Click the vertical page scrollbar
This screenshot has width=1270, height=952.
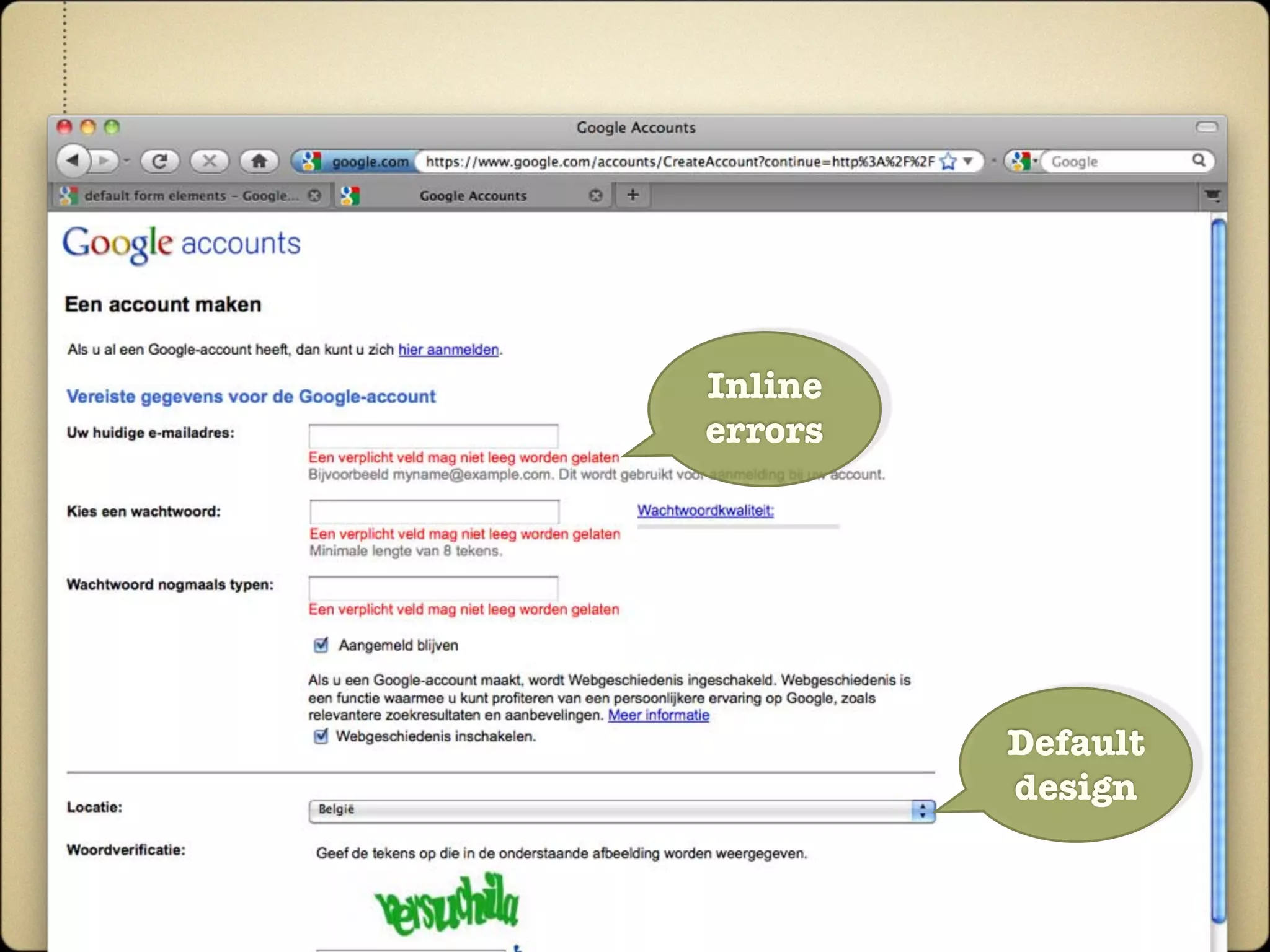point(1219,570)
